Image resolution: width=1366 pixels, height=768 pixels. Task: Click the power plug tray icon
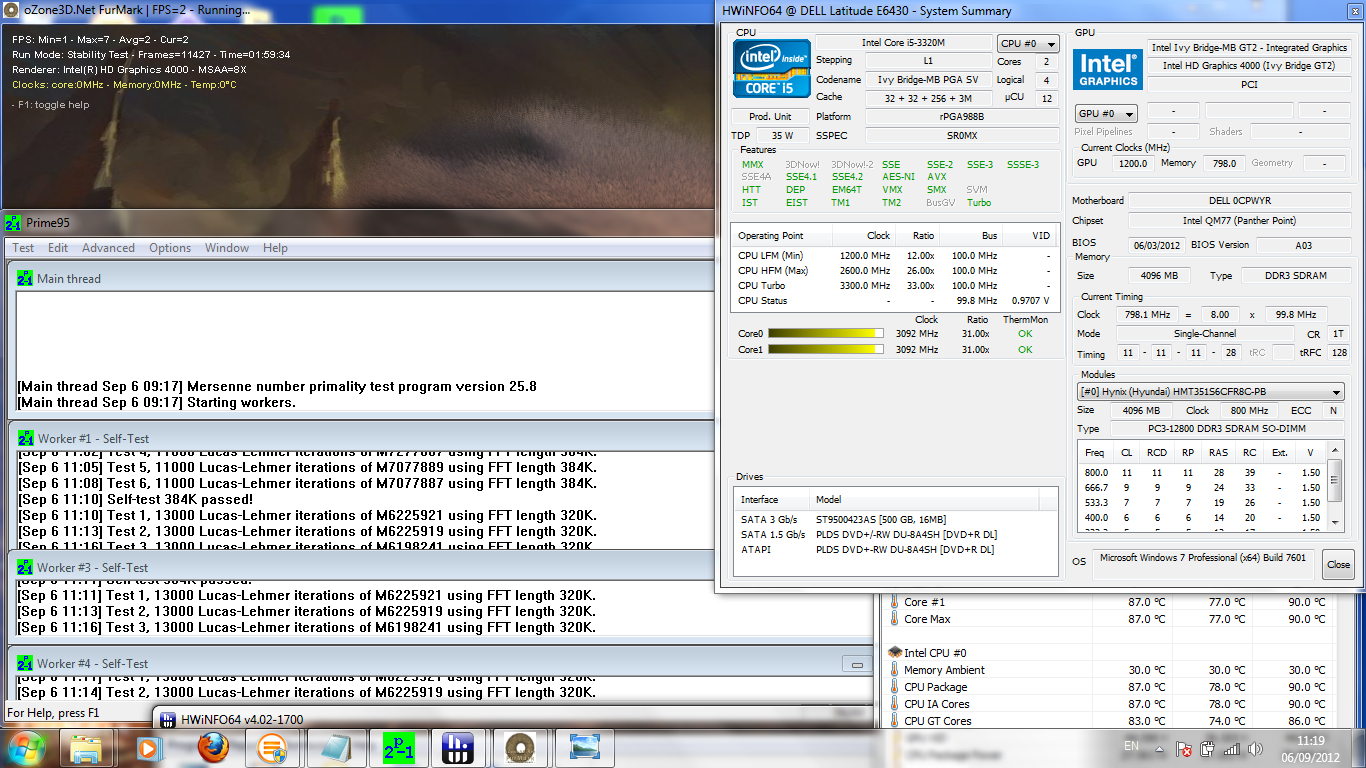click(x=1207, y=748)
